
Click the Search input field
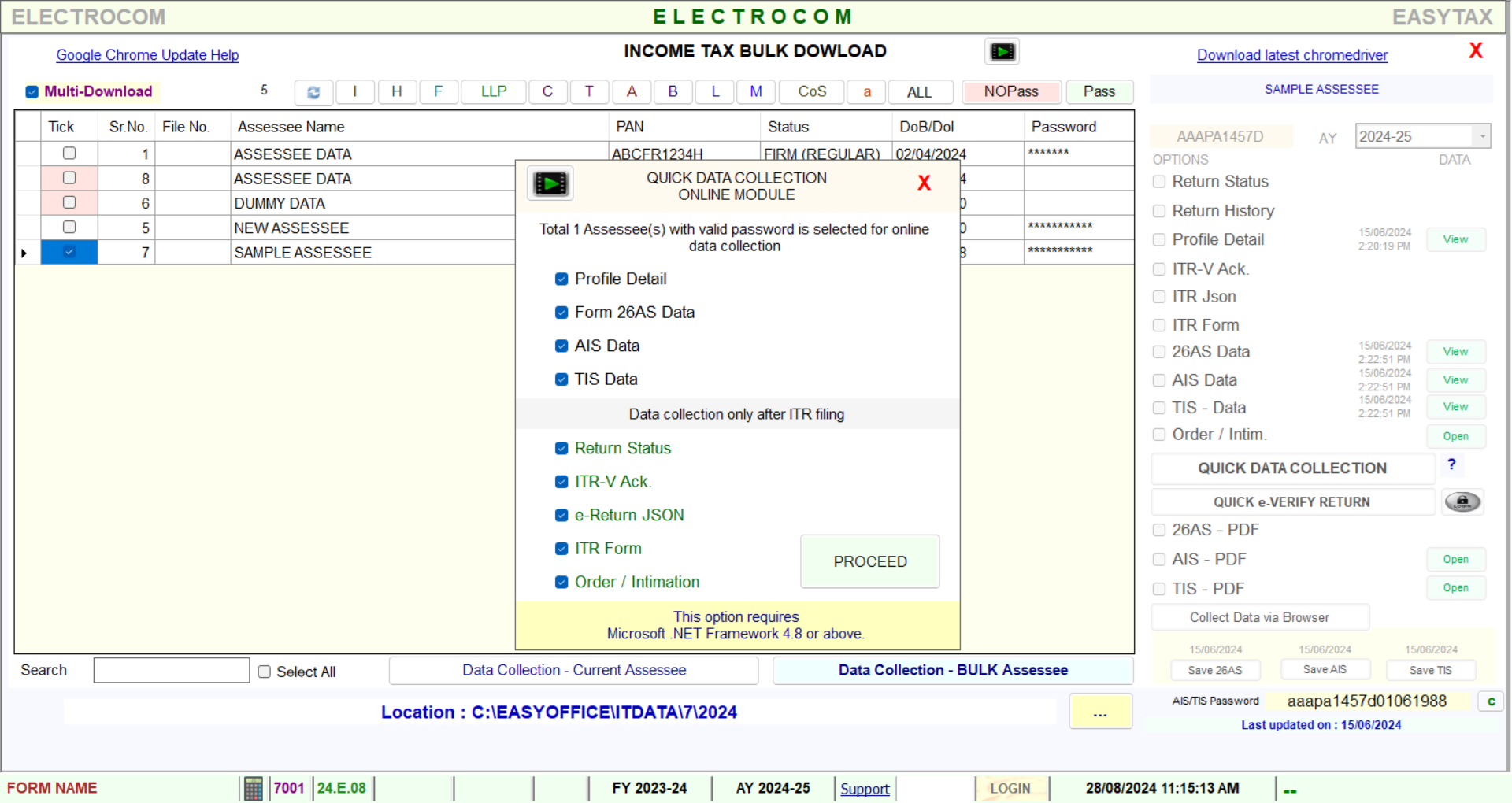[x=172, y=670]
